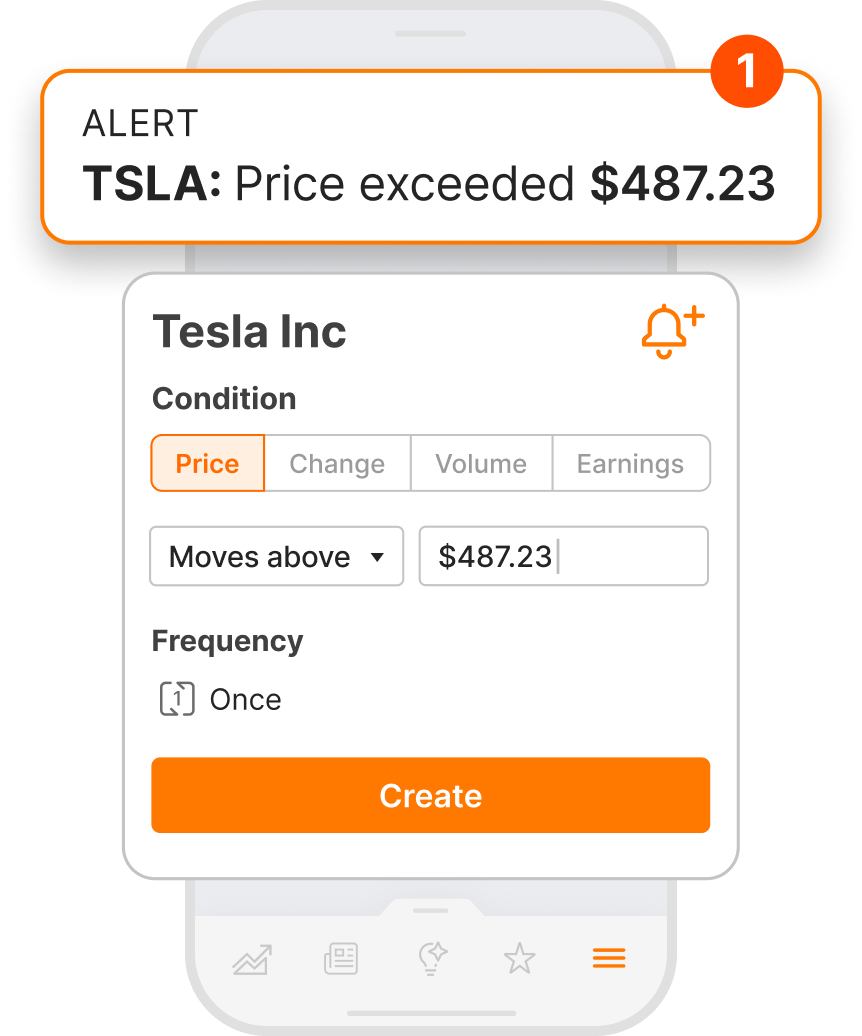Open the hamburger menu icon
The width and height of the screenshot is (862, 1036).
coord(609,959)
